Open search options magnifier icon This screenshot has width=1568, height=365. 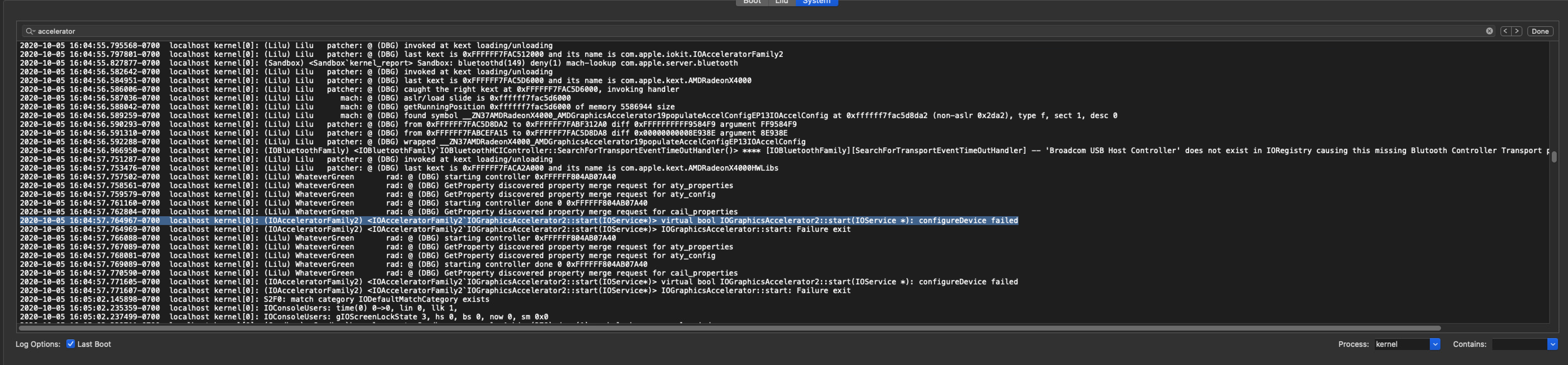pyautogui.click(x=30, y=31)
